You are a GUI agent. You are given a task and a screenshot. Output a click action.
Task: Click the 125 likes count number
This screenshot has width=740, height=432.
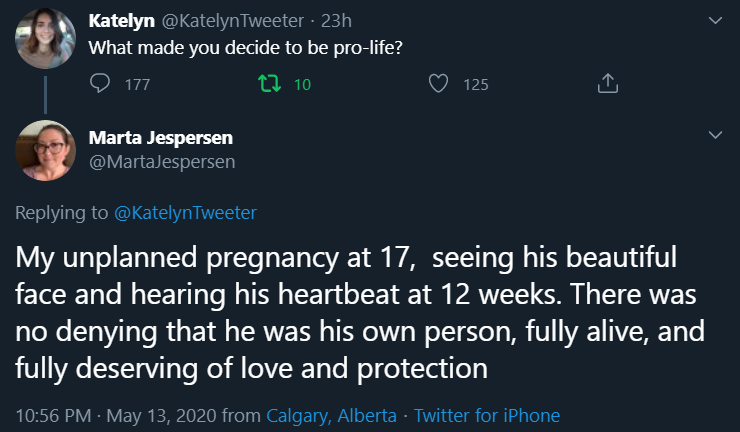476,85
